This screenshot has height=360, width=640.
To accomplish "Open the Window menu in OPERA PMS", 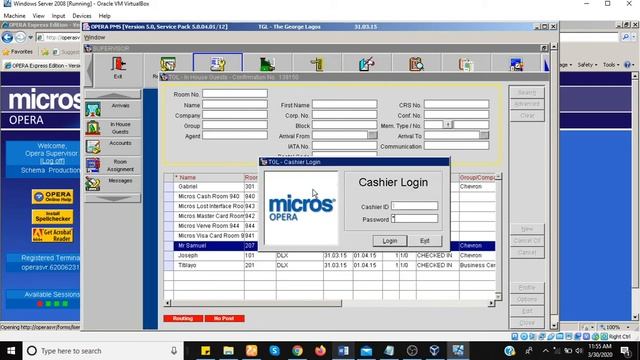I will (95, 37).
